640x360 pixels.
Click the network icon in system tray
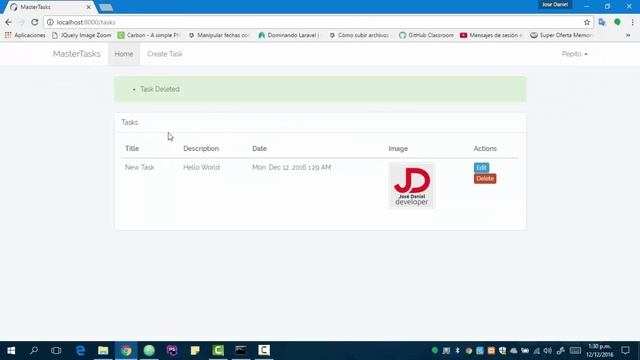(x=537, y=351)
